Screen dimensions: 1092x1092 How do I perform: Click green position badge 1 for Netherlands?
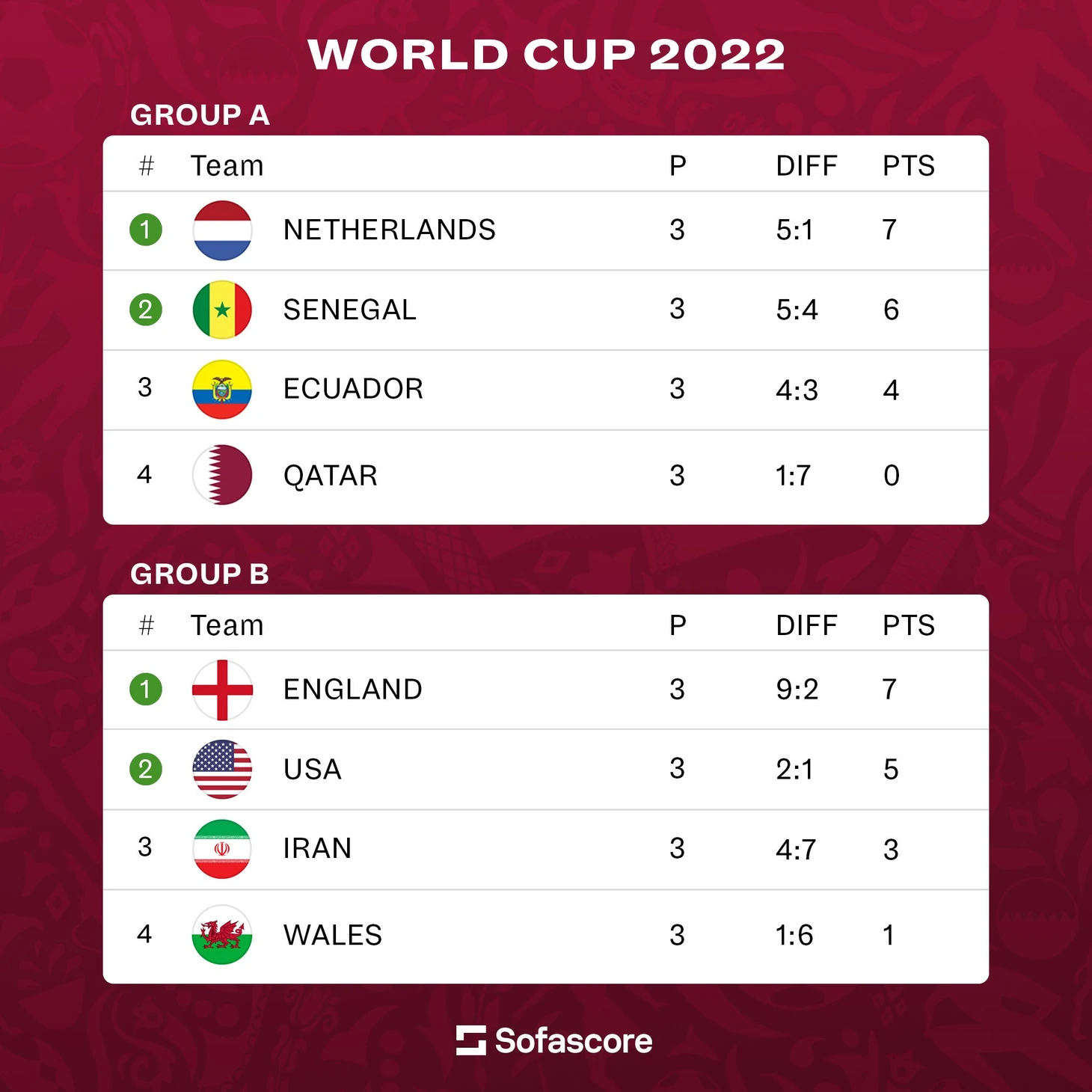[146, 230]
